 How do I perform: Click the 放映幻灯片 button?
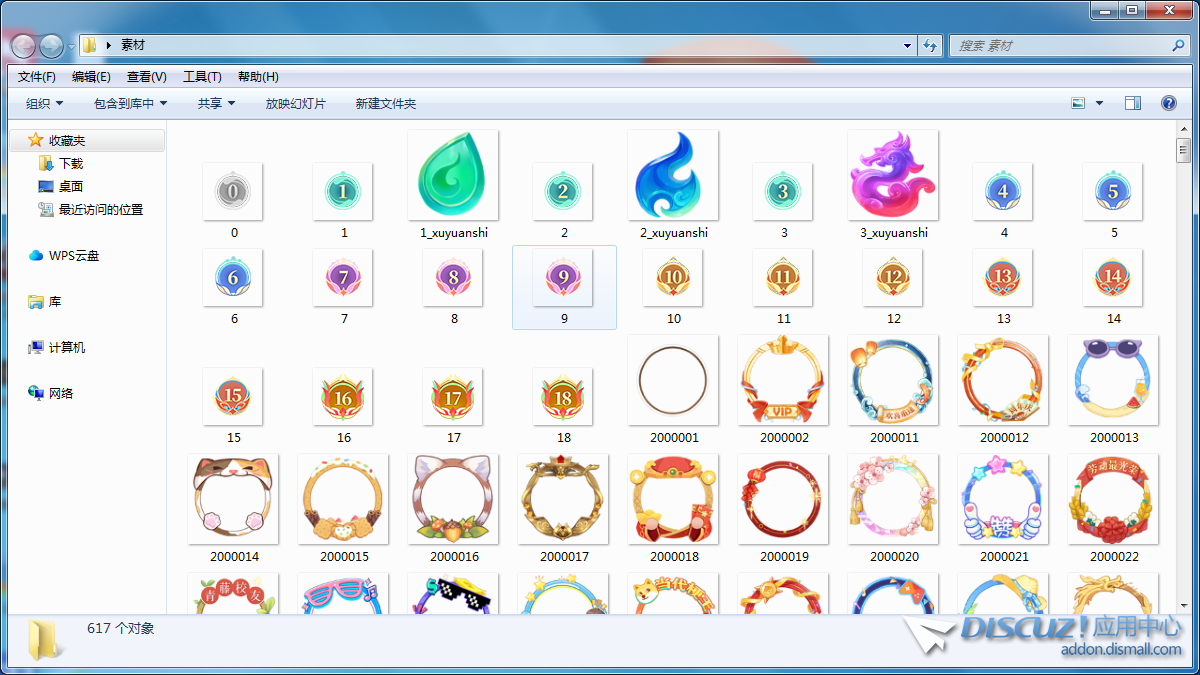coord(295,103)
